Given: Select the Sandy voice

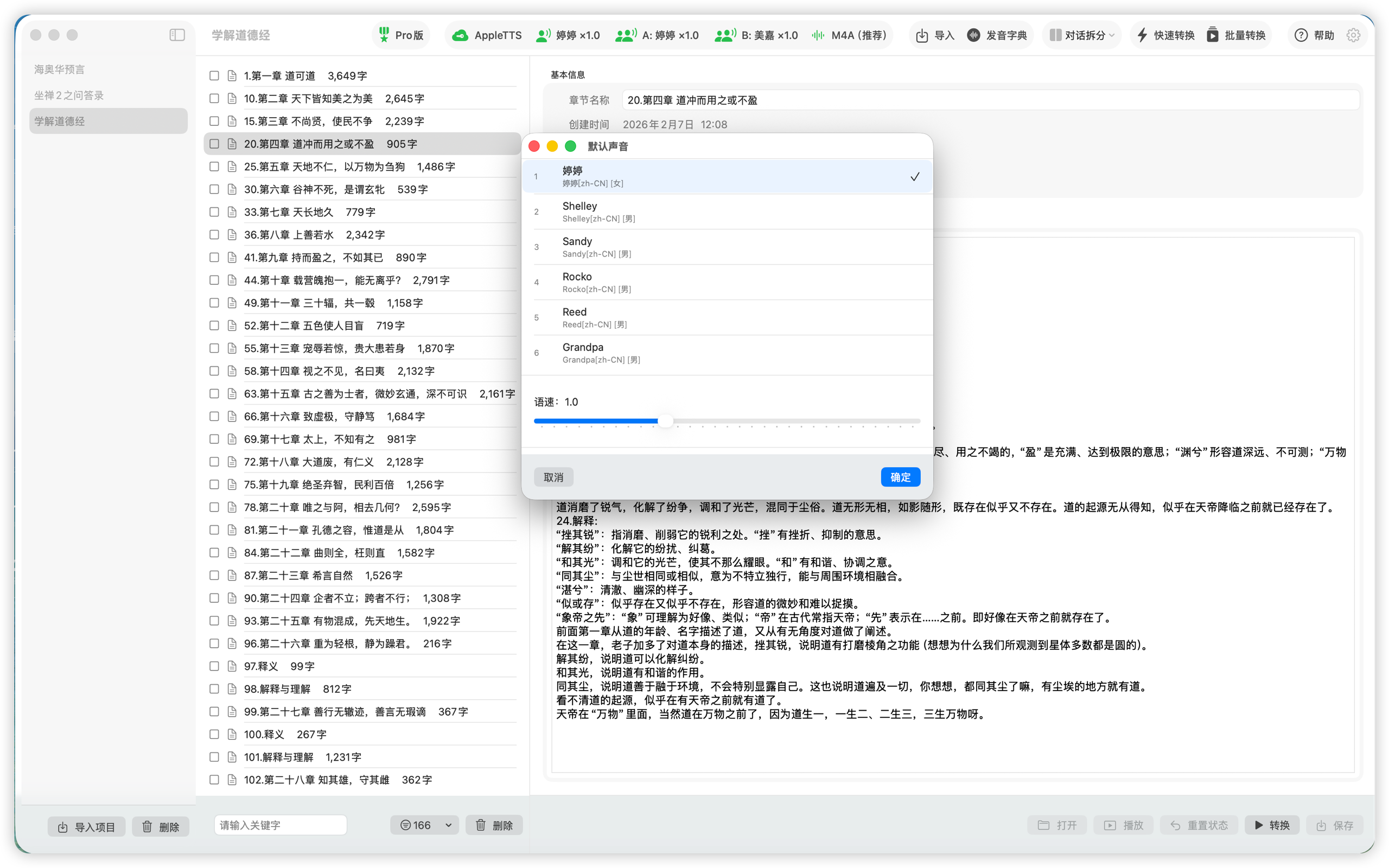Looking at the screenshot, I should click(727, 247).
